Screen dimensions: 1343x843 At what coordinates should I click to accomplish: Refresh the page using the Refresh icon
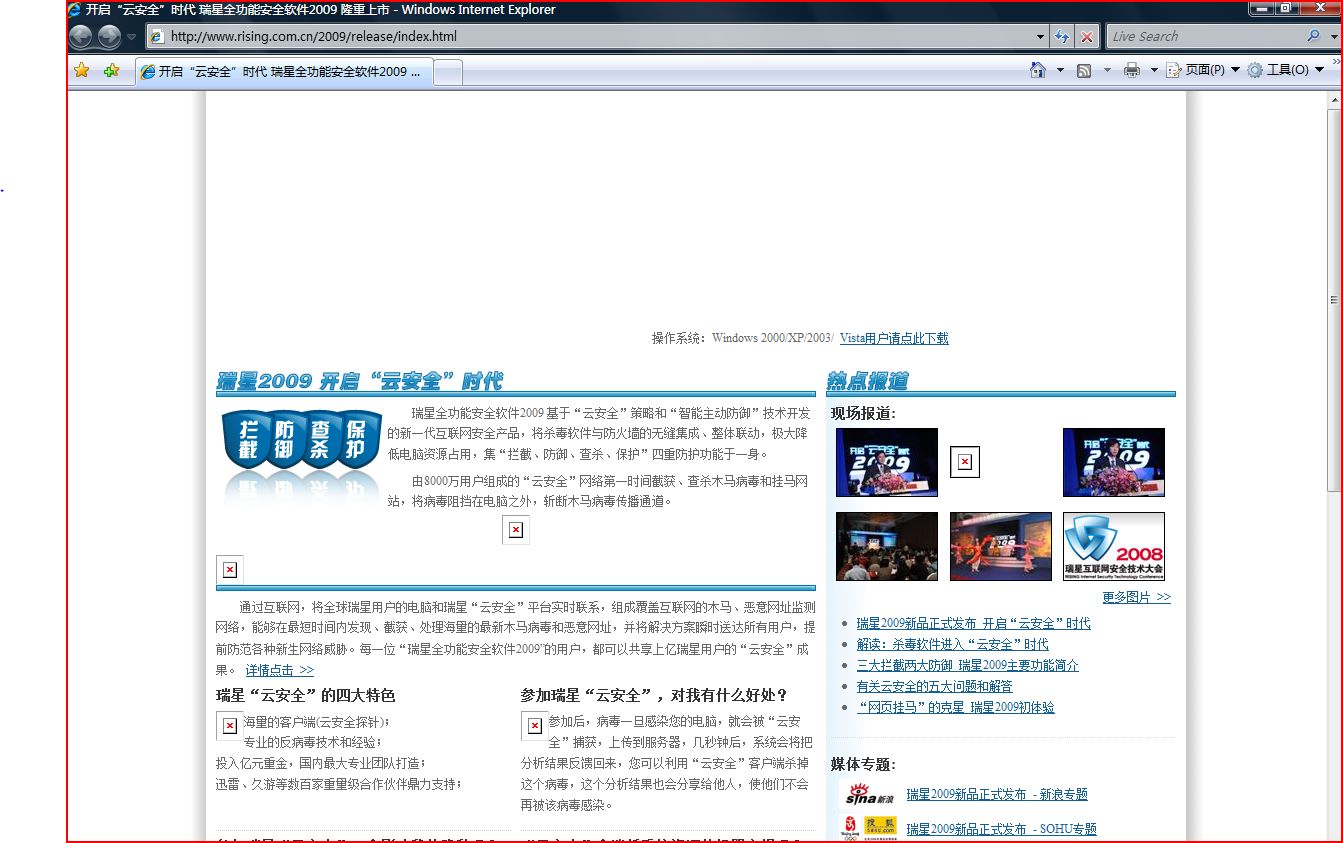pyautogui.click(x=1062, y=37)
